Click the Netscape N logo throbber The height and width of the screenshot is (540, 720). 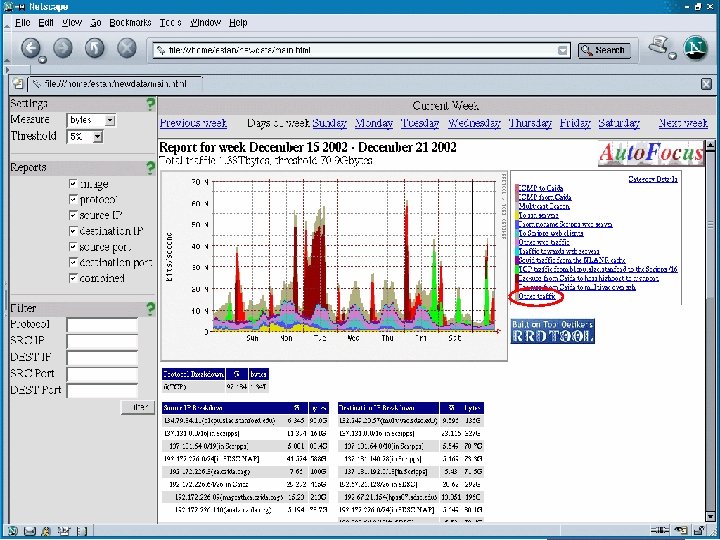point(695,48)
